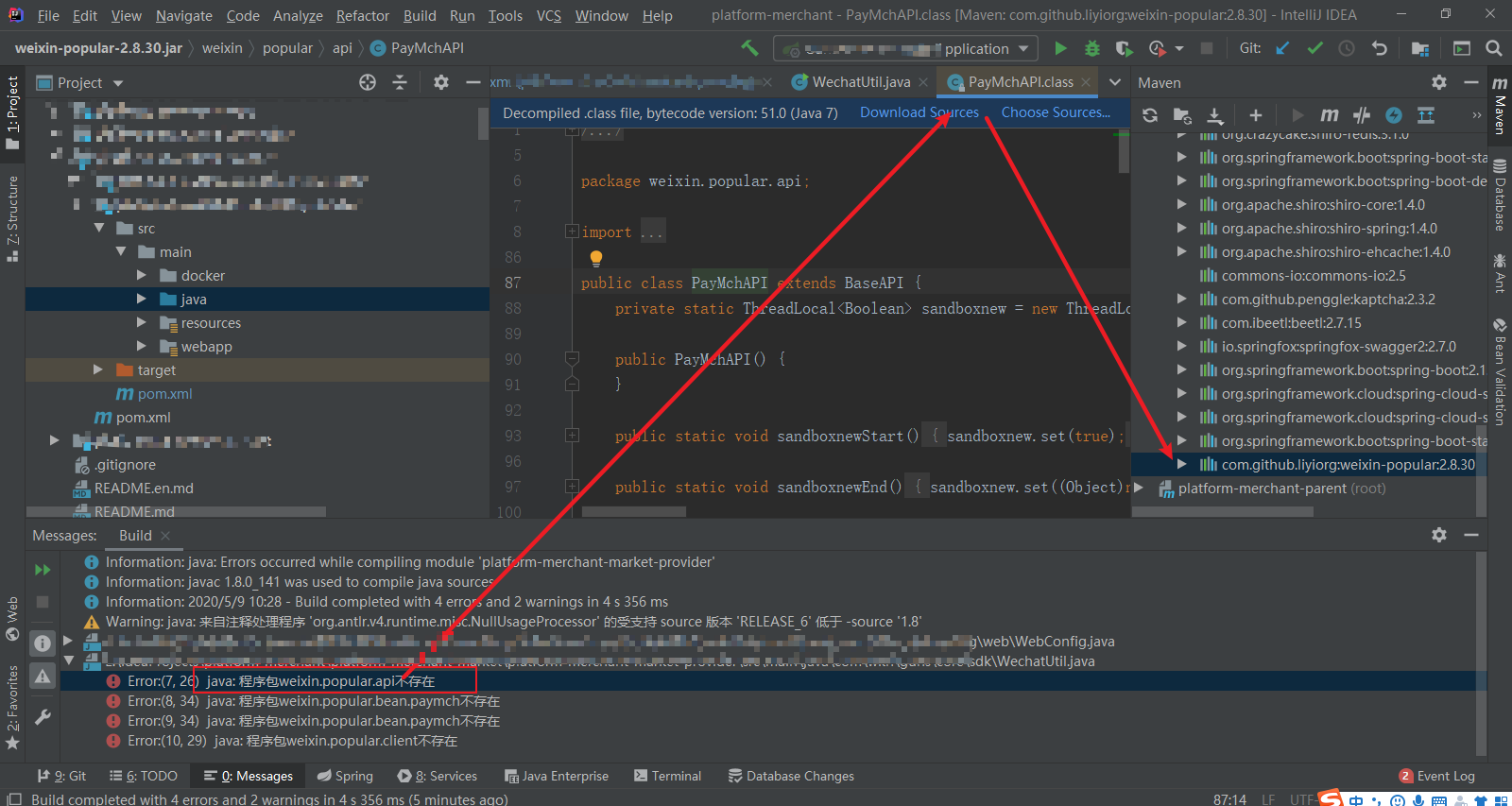Expand the resources folder
Viewport: 1512px width, 806px height.
tap(142, 323)
